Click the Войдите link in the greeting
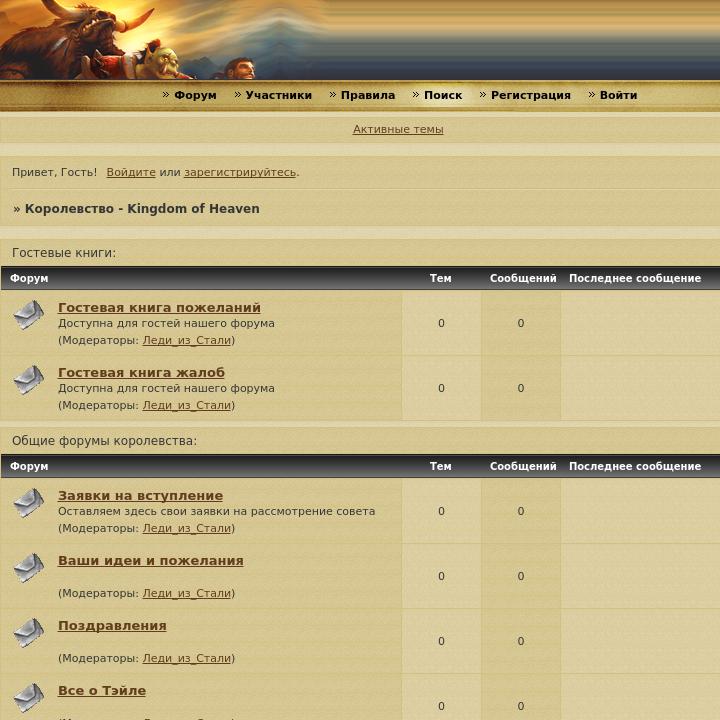The width and height of the screenshot is (720, 720). pyautogui.click(x=131, y=172)
